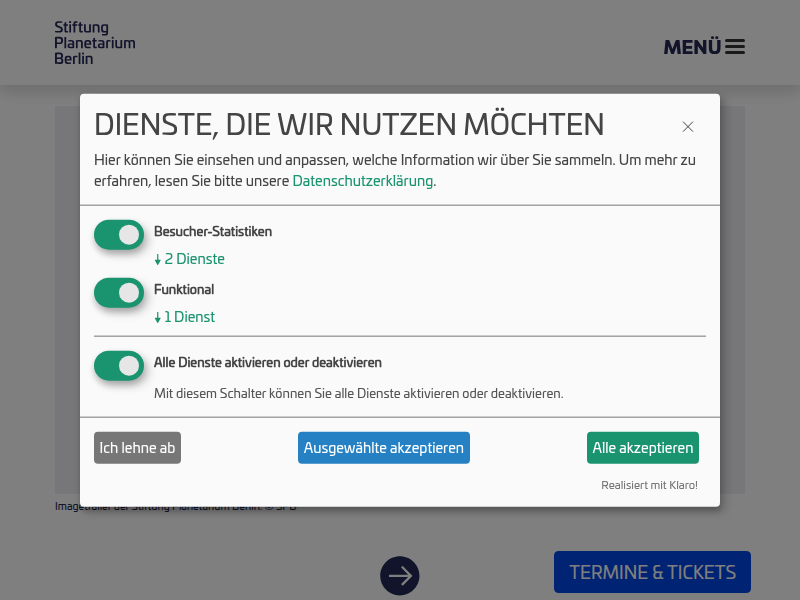Click the Stiftung Planetarium Berlin logo
The height and width of the screenshot is (600, 800).
(x=94, y=42)
